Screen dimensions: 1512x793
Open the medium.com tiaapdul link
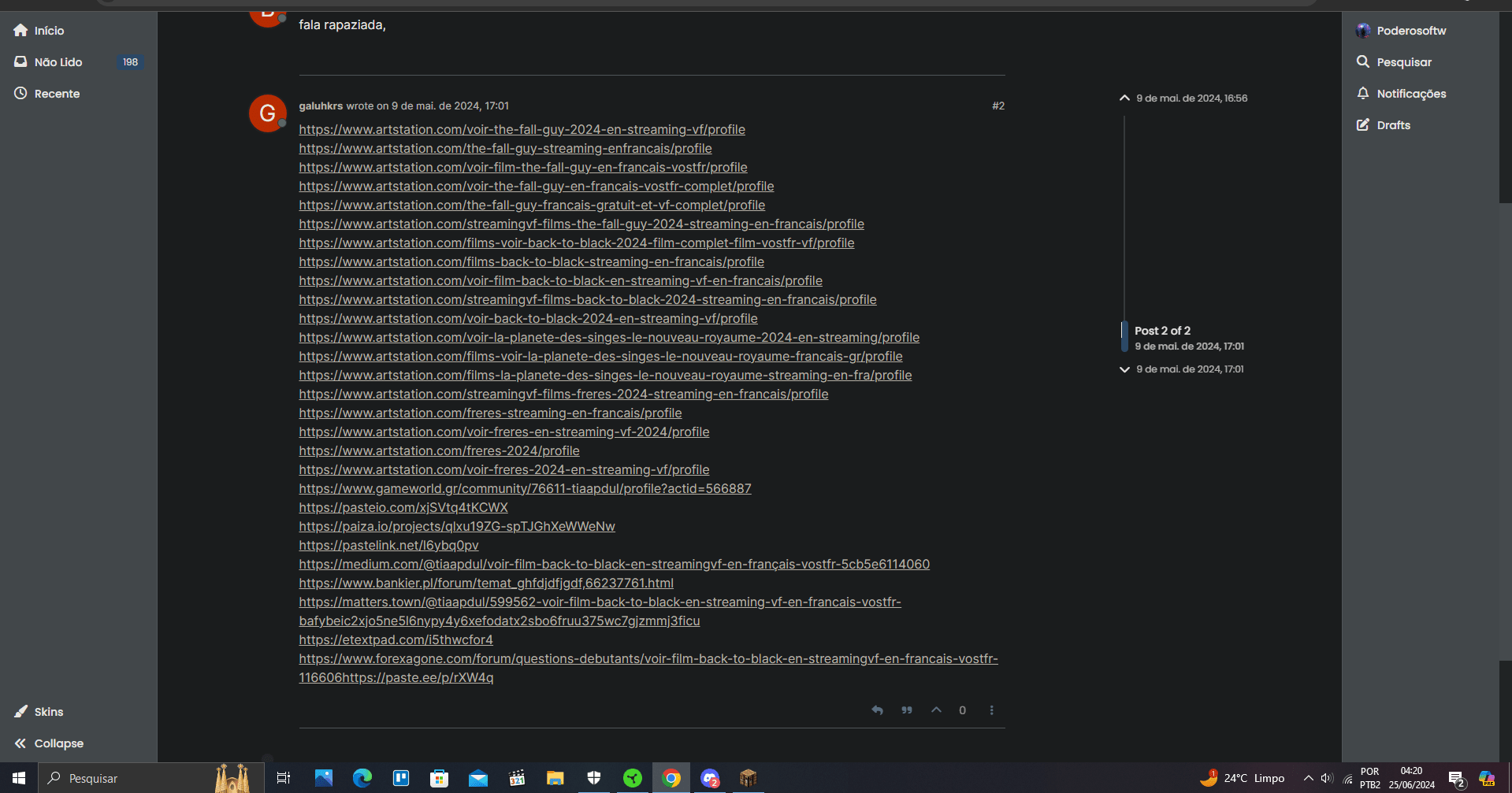pos(614,565)
